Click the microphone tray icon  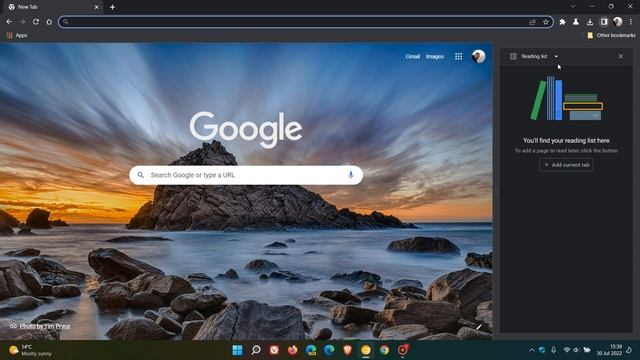pos(553,350)
